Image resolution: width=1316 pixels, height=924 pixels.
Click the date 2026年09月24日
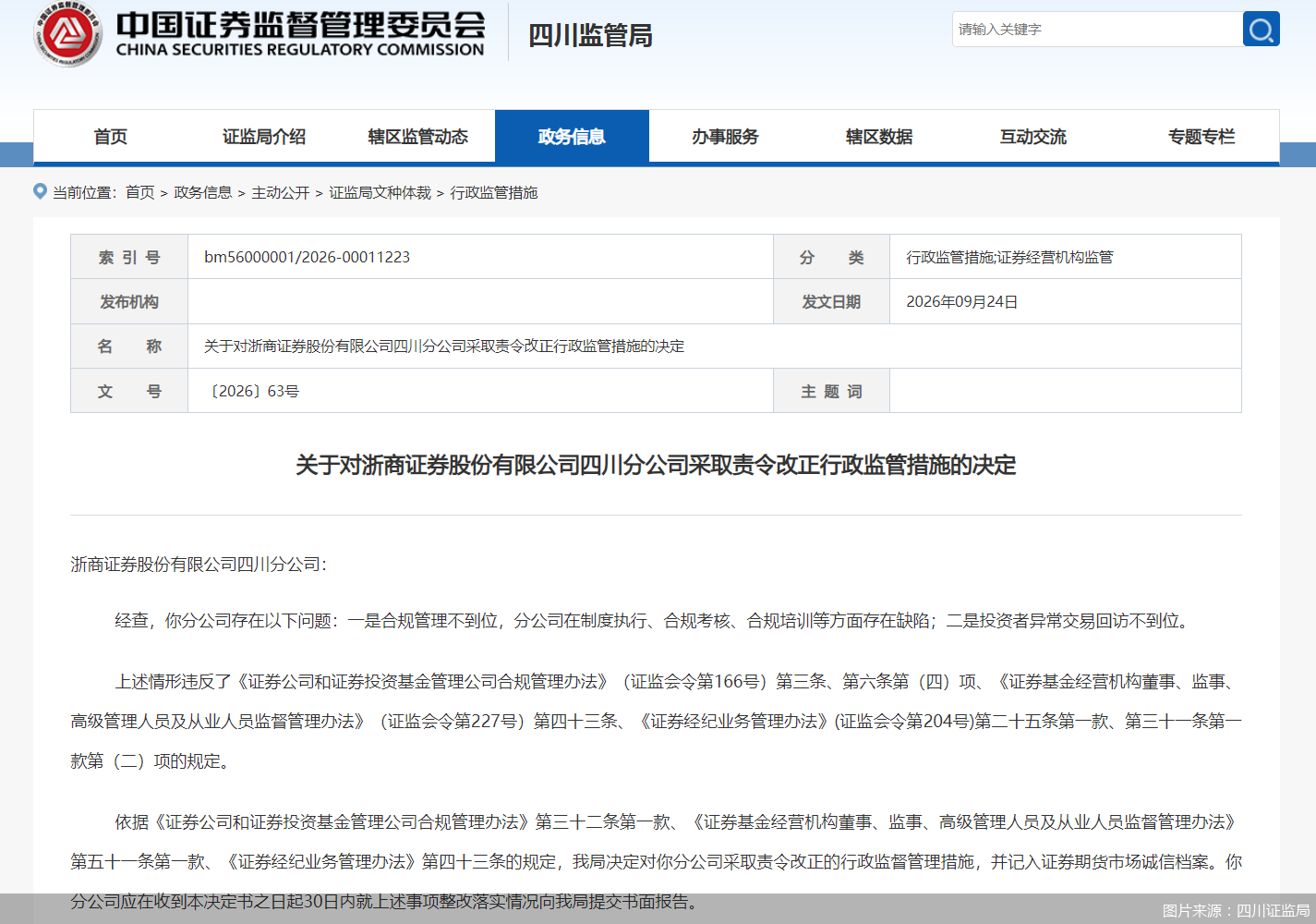(962, 302)
